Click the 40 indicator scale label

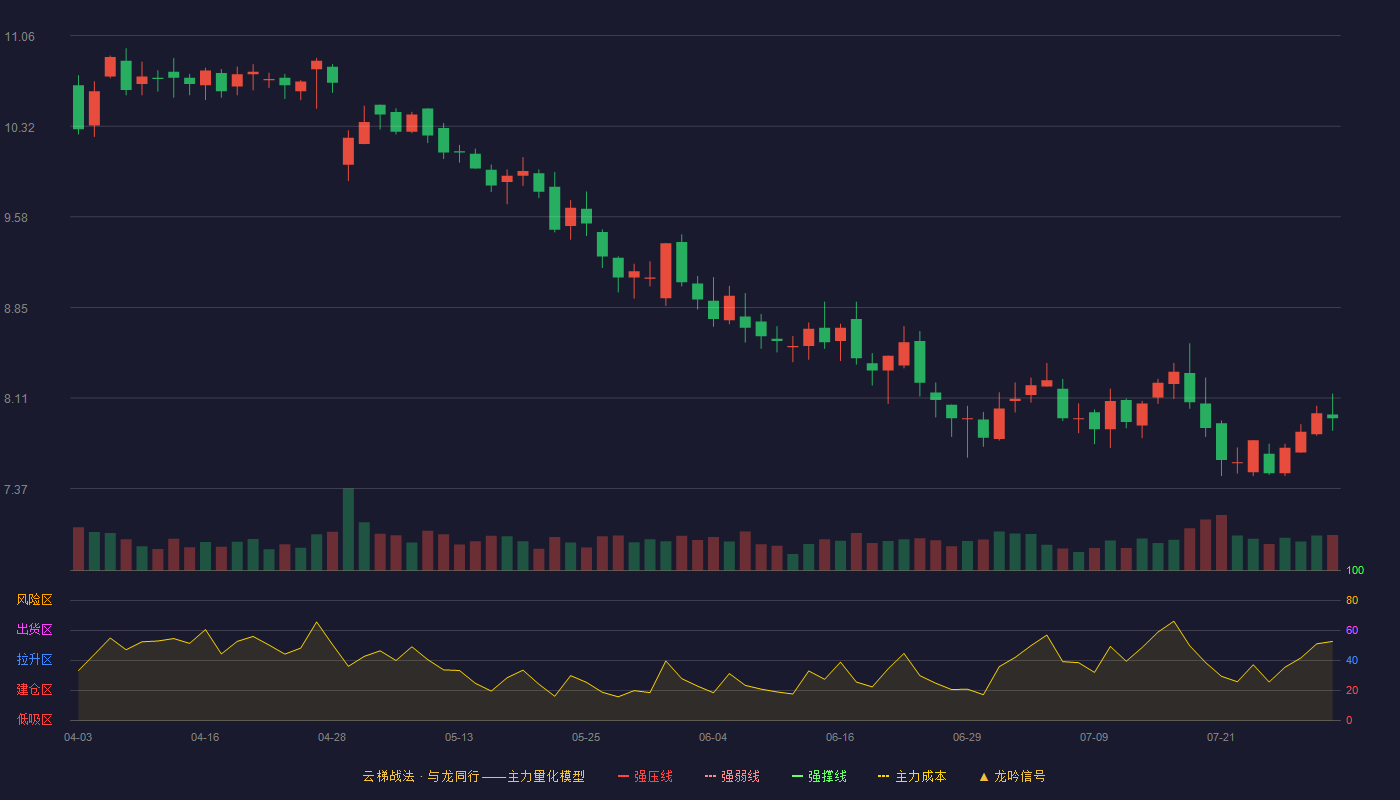(x=1352, y=660)
